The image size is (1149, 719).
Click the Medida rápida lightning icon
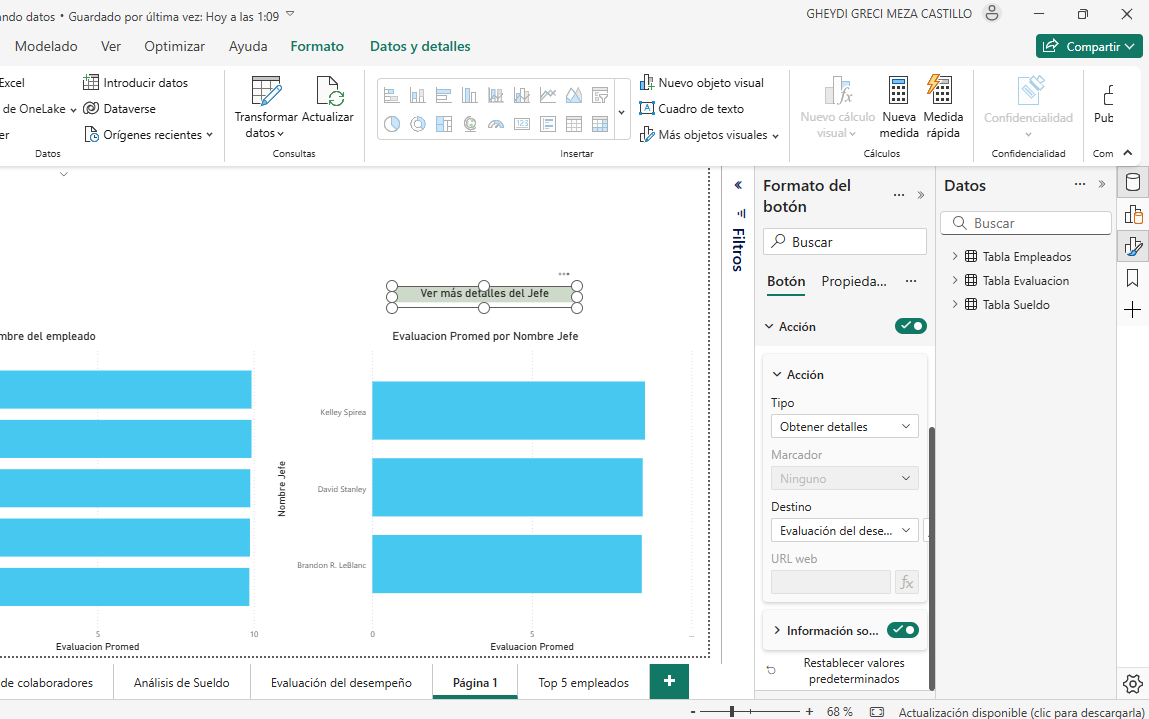(942, 90)
